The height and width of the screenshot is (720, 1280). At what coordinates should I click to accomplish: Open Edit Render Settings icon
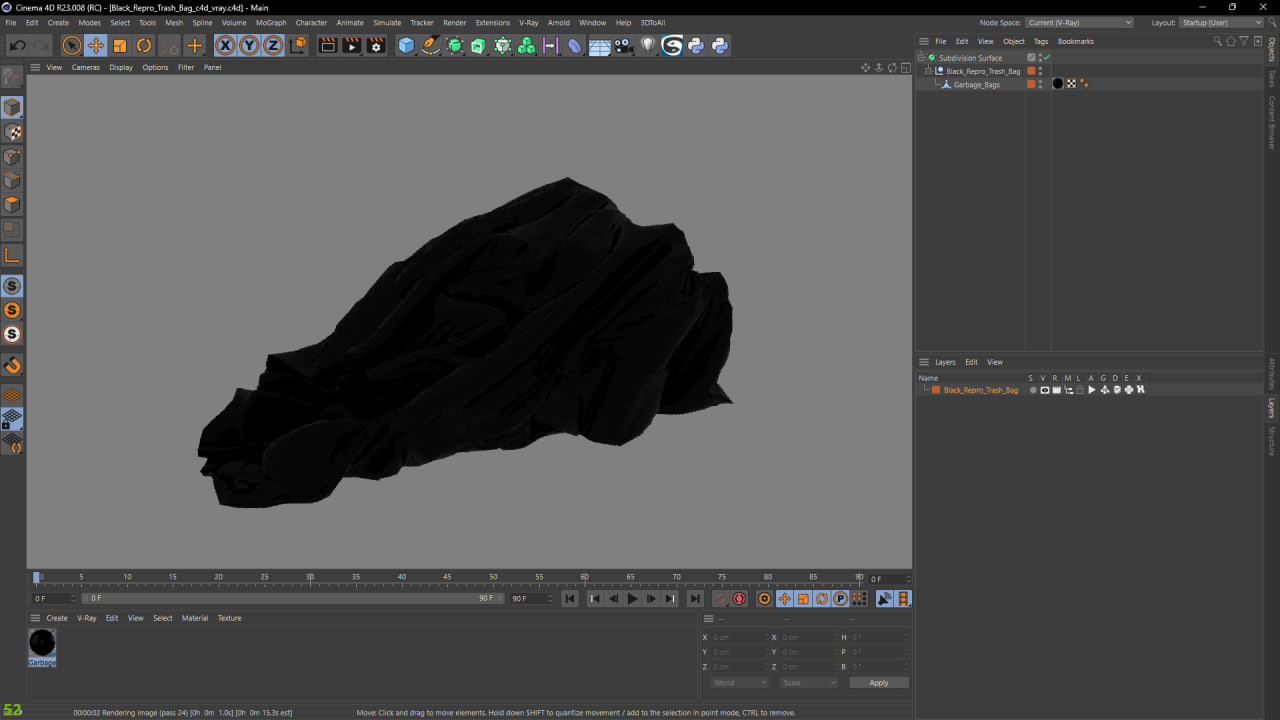pyautogui.click(x=376, y=45)
